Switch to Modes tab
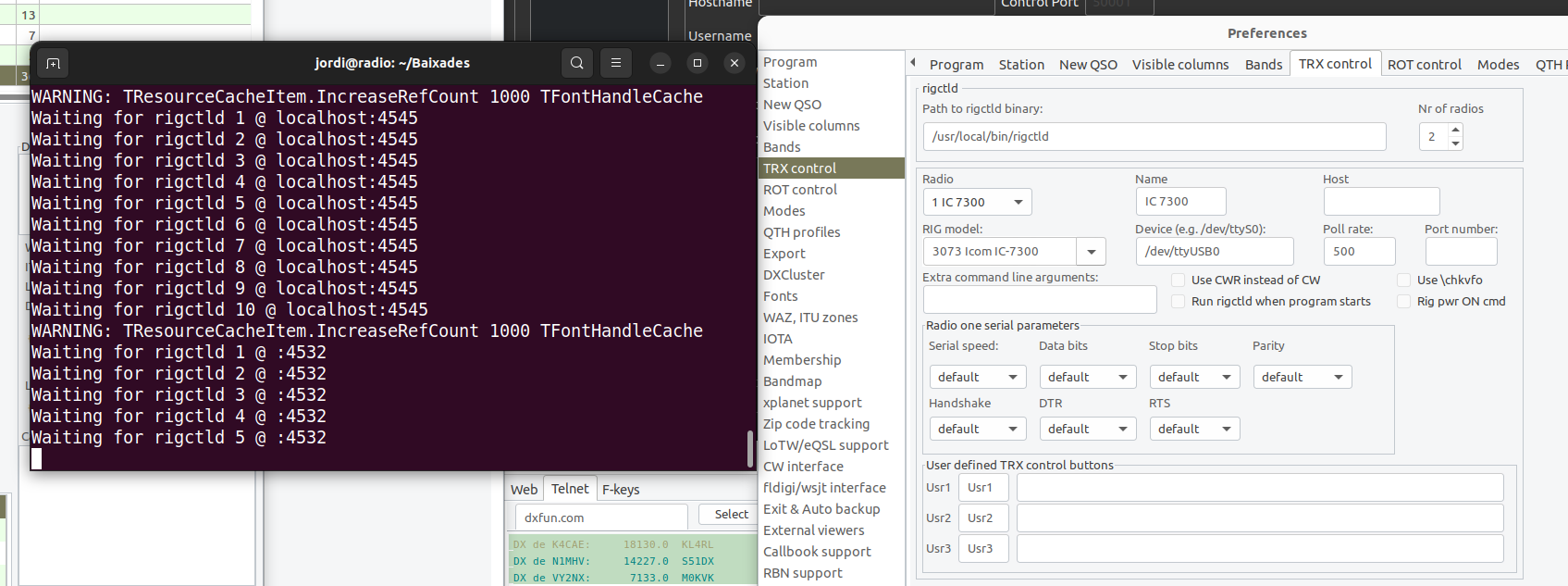The image size is (1568, 586). (1498, 65)
